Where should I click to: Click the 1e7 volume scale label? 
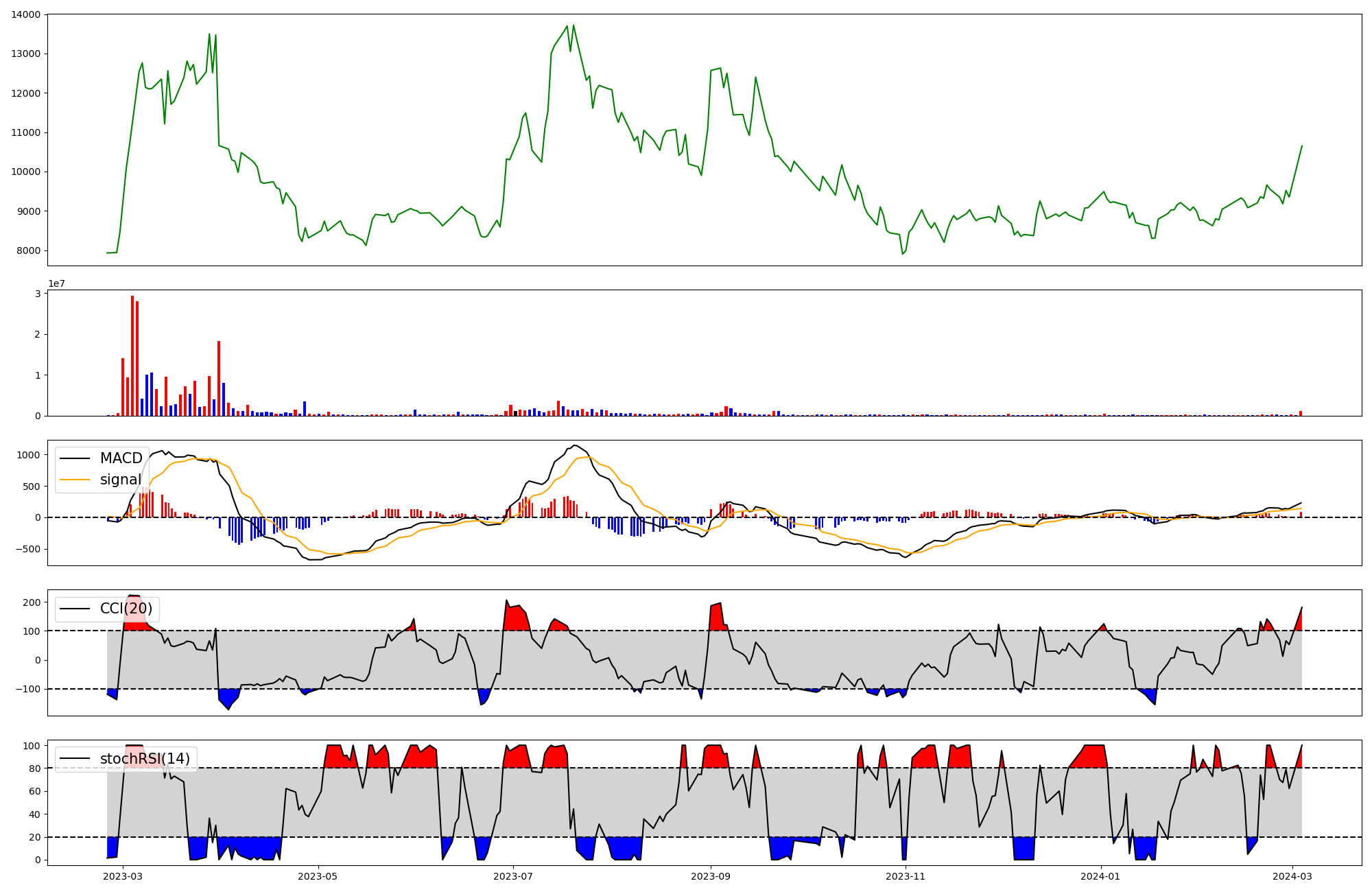[x=56, y=283]
